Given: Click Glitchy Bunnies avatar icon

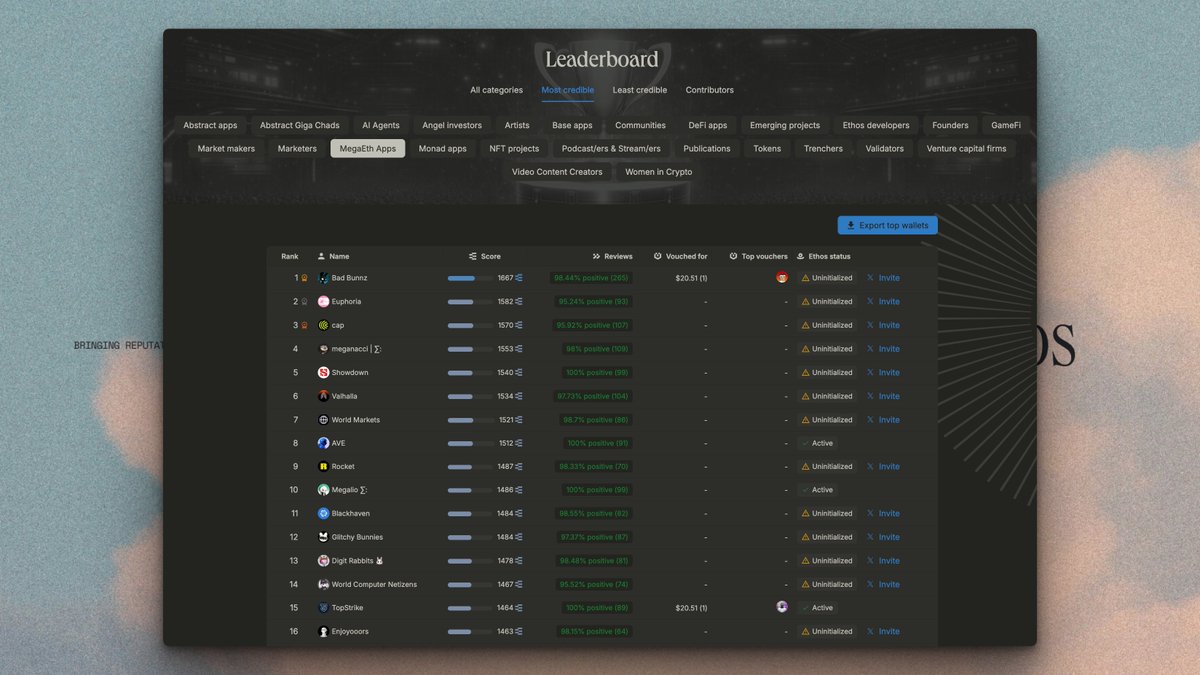Looking at the screenshot, I should click(x=323, y=537).
